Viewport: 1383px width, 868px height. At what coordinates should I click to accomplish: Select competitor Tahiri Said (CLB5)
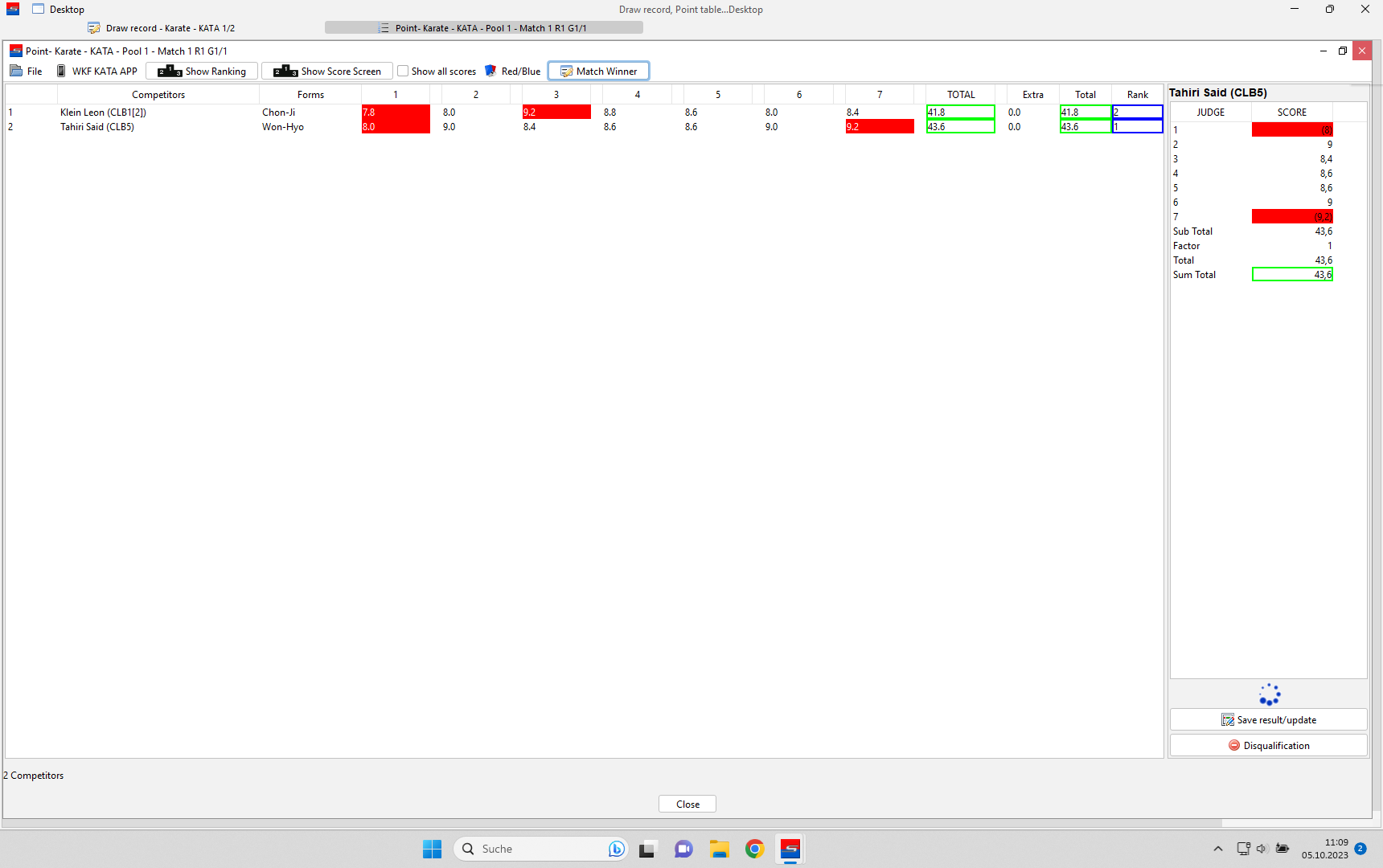97,127
